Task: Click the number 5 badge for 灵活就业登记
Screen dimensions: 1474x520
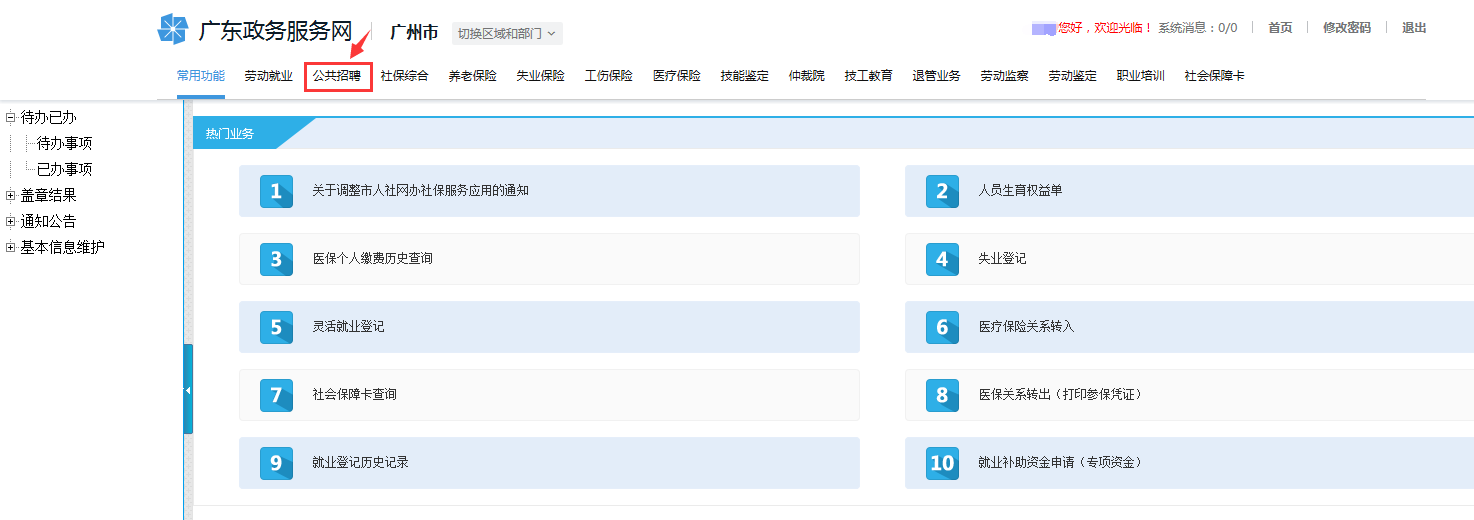Action: [x=276, y=327]
